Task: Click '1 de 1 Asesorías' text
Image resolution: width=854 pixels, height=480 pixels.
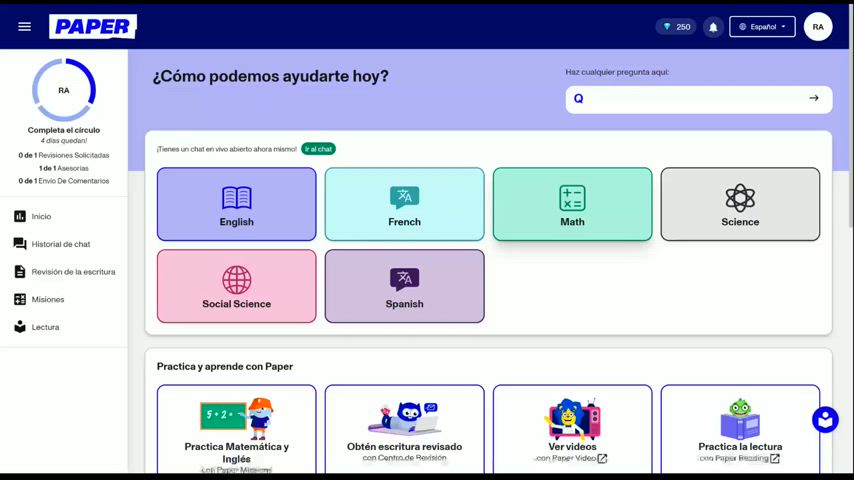Action: tap(64, 168)
